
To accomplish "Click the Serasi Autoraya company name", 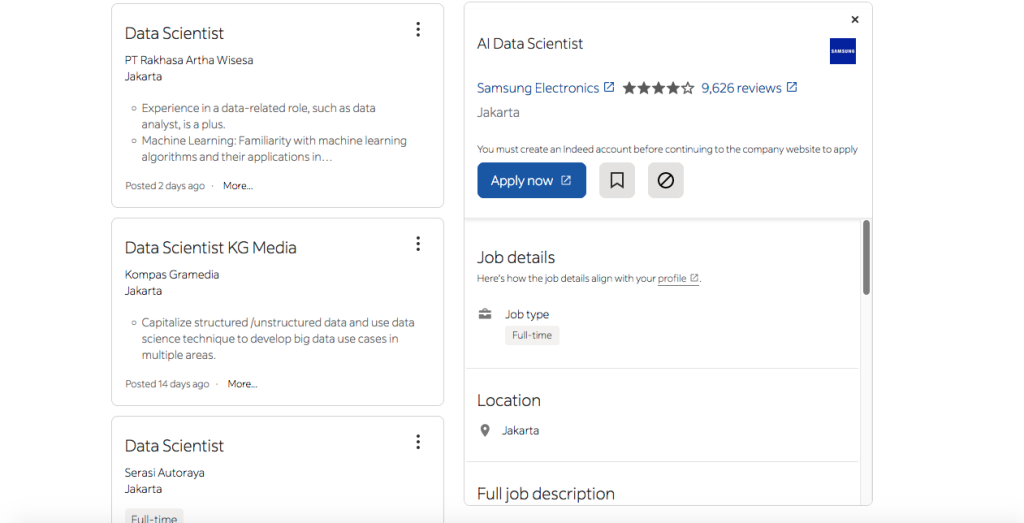I will (165, 473).
